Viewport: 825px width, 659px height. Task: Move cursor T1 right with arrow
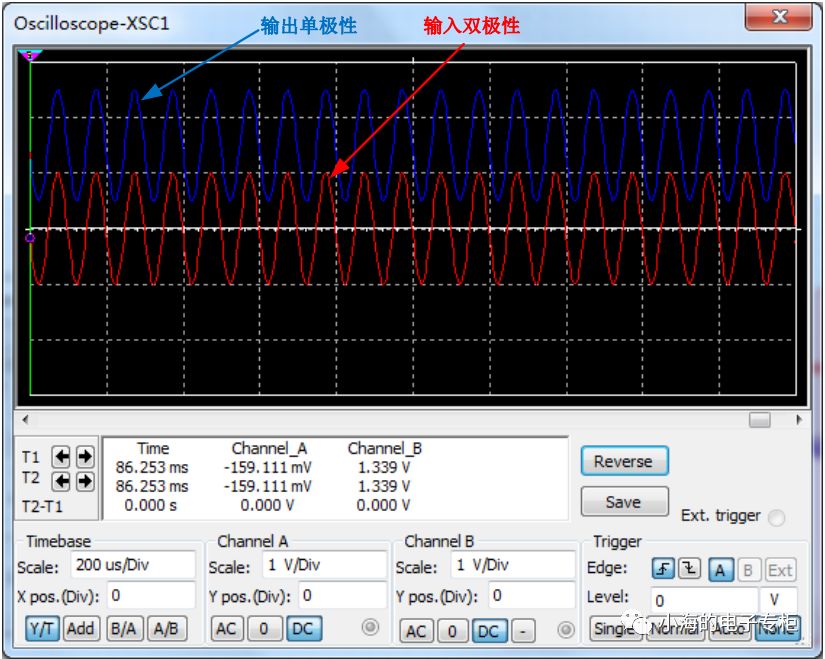pyautogui.click(x=84, y=457)
